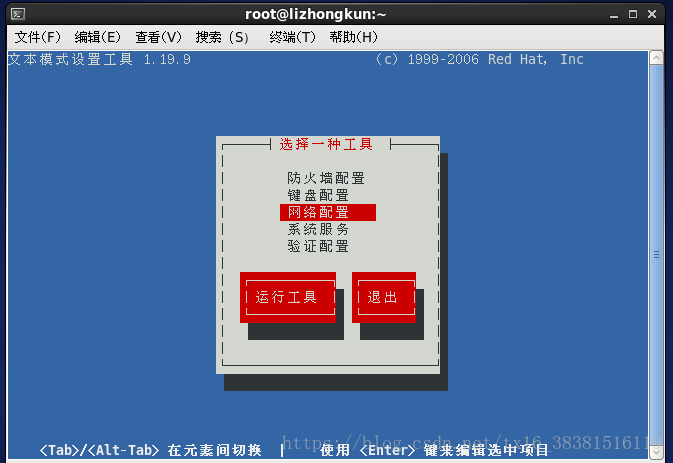Open the 编辑(E) menu
This screenshot has width=673, height=463.
click(97, 37)
